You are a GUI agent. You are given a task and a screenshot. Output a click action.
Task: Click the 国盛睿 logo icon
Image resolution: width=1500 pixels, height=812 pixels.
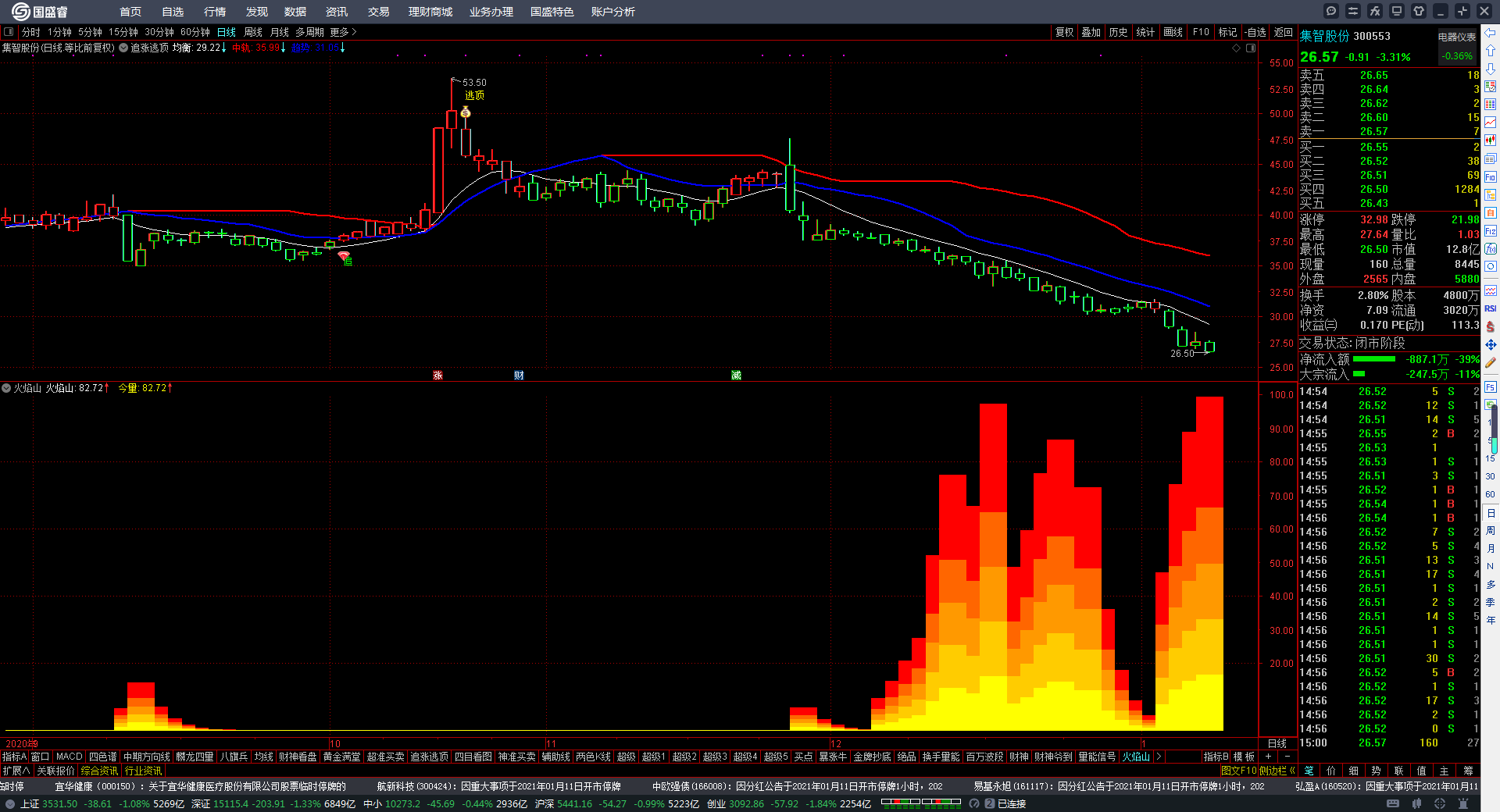point(20,12)
